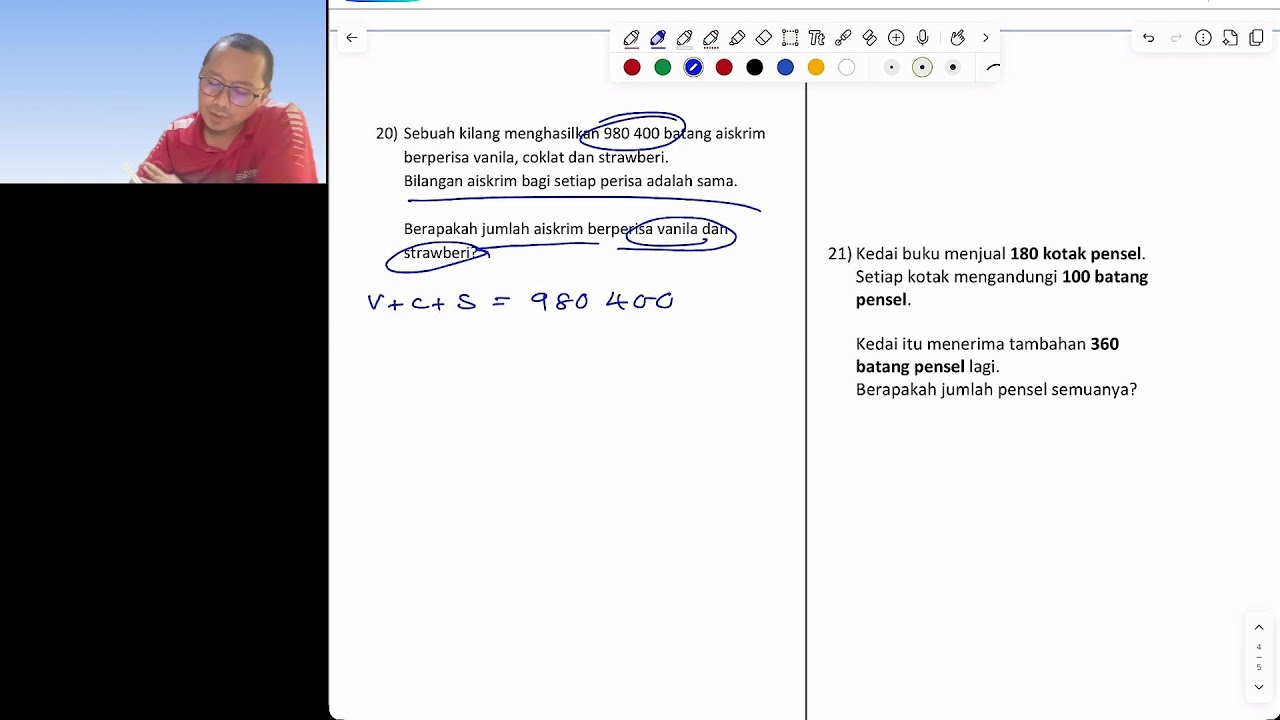Click the selected blue swatch with pen mark
The width and height of the screenshot is (1280, 720).
point(693,67)
